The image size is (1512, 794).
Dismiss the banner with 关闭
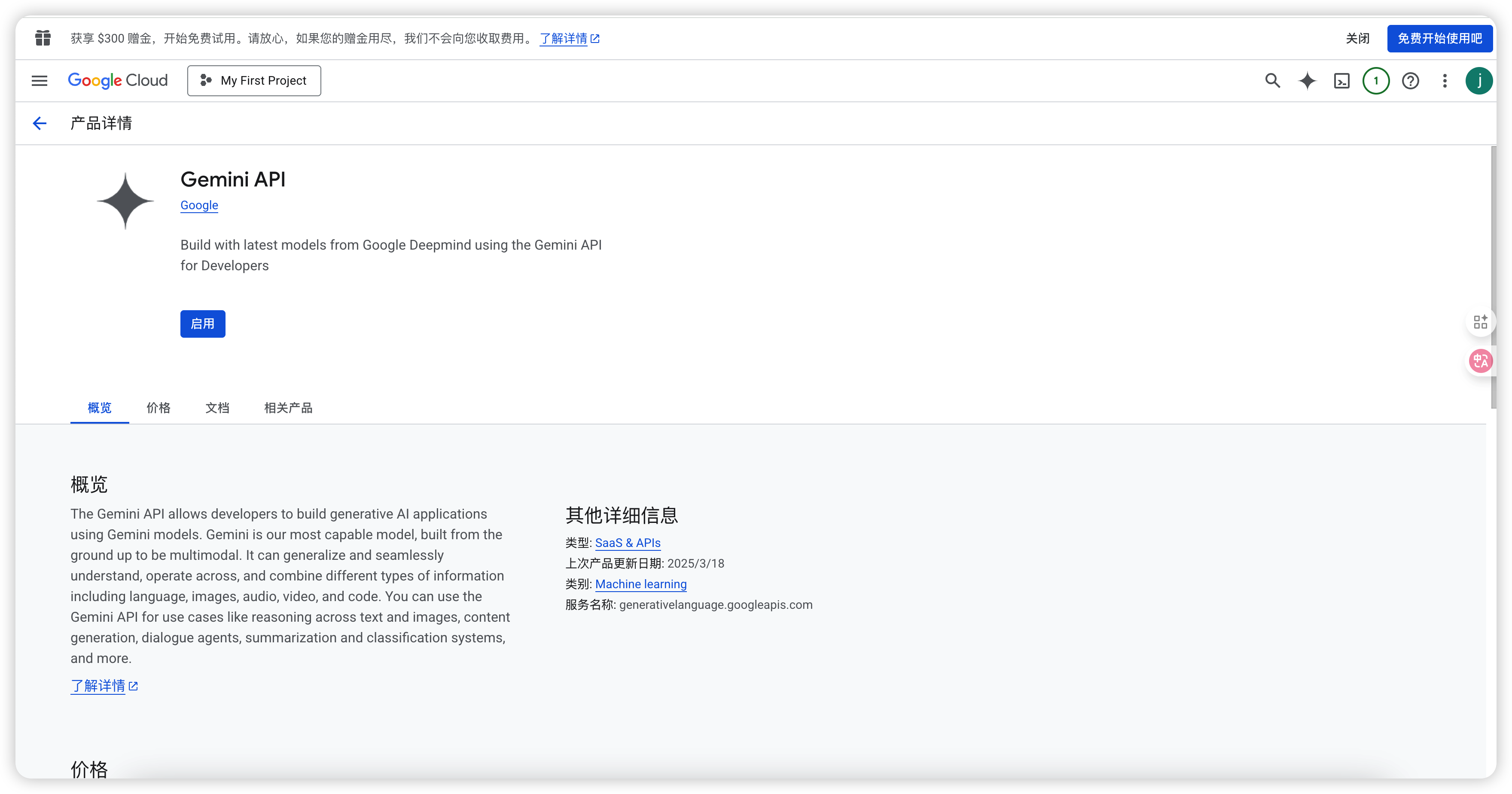point(1357,39)
